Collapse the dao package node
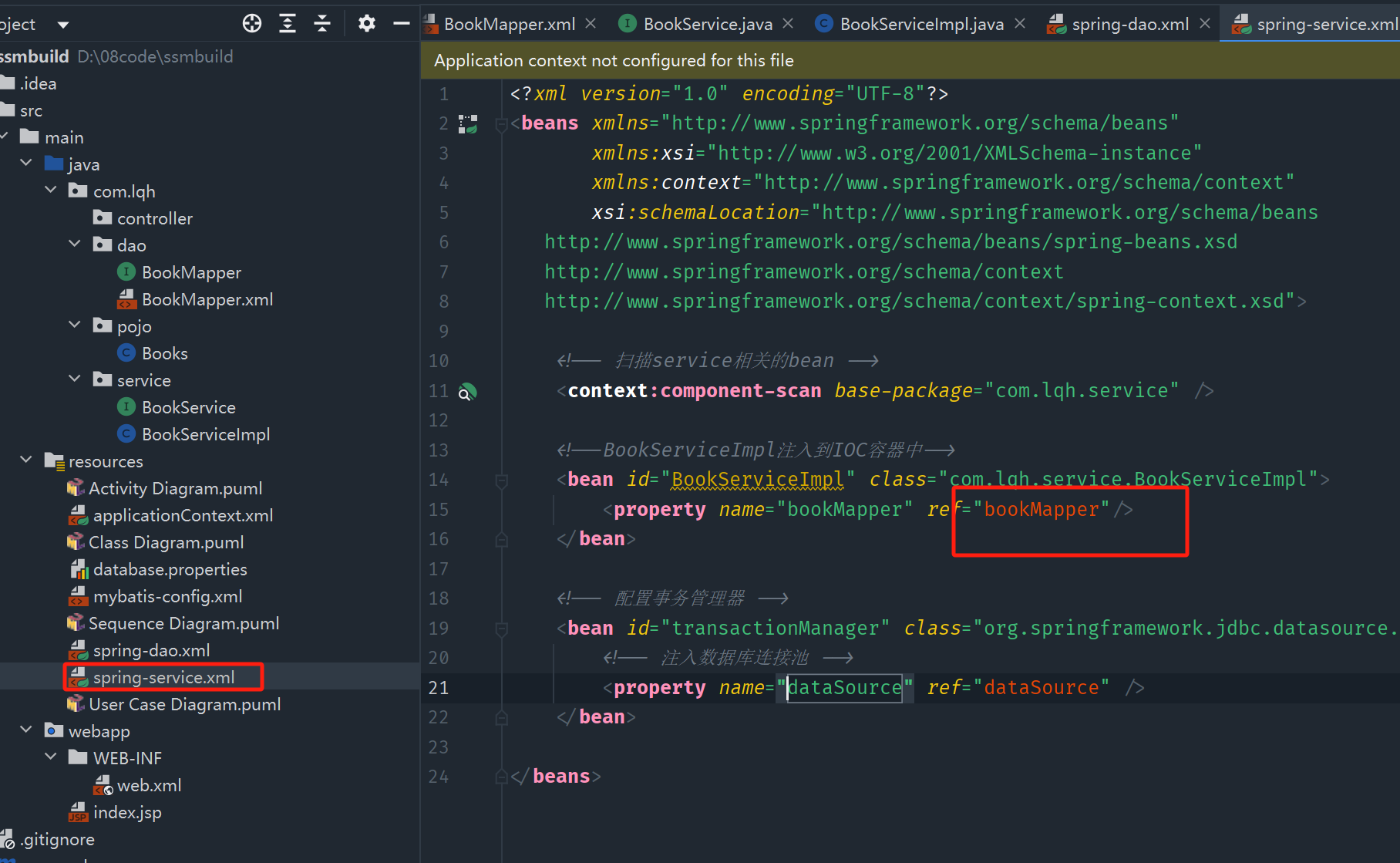The height and width of the screenshot is (863, 1400). click(75, 244)
